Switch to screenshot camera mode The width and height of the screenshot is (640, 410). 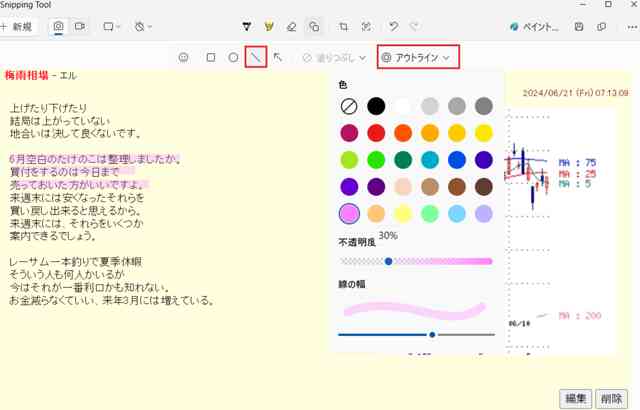click(x=59, y=27)
